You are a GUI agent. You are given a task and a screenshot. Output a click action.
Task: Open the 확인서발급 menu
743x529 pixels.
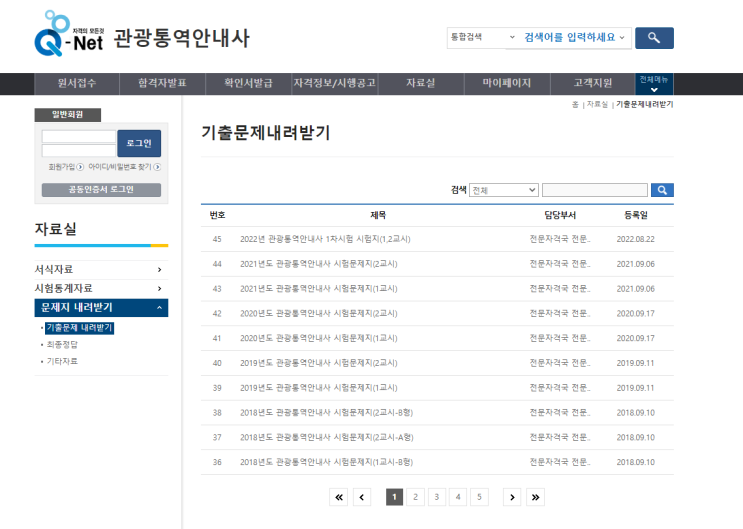[248, 83]
